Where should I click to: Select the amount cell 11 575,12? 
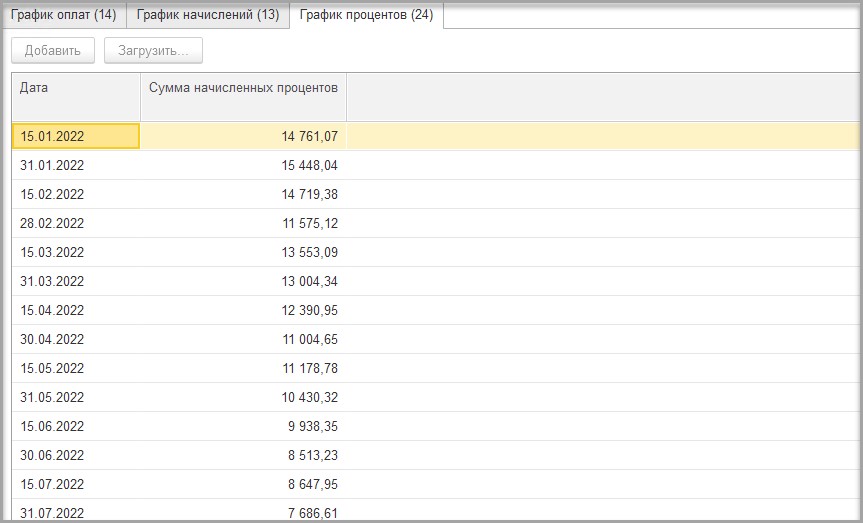[243, 224]
